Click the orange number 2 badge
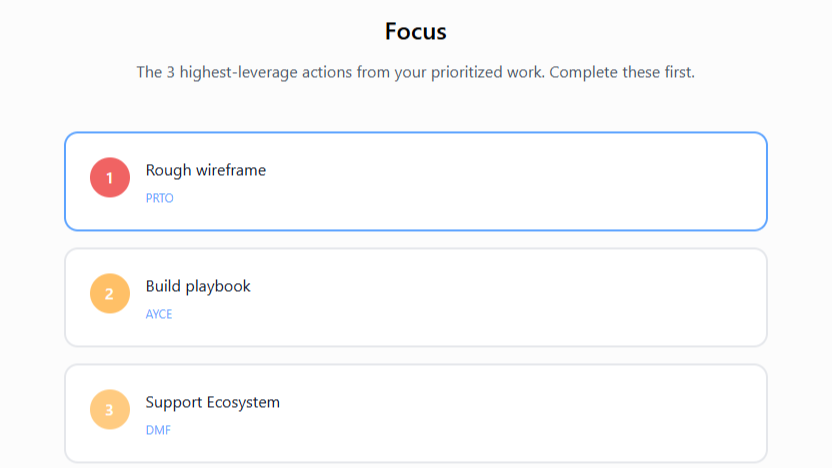The image size is (832, 468). pyautogui.click(x=110, y=294)
